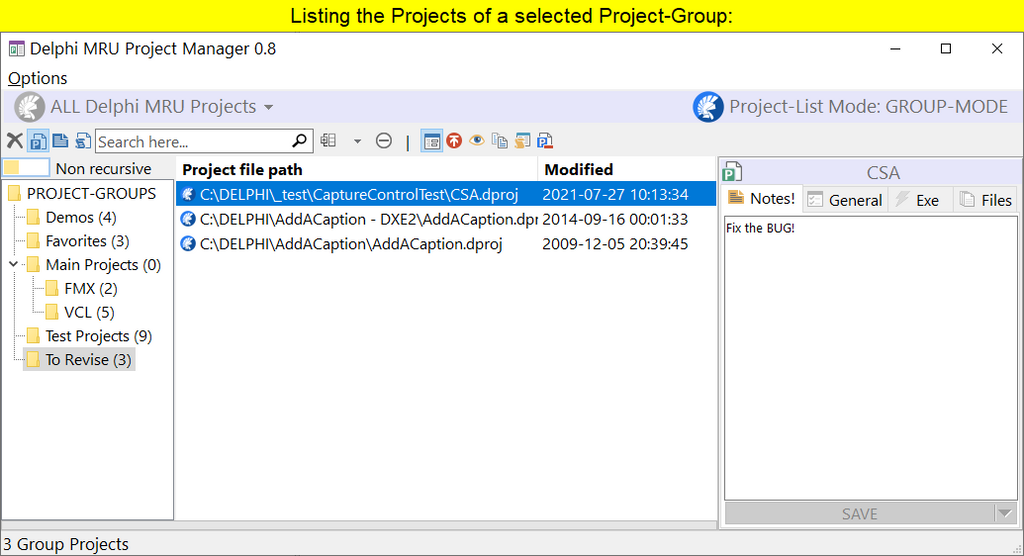Click the SAVE button

858,513
